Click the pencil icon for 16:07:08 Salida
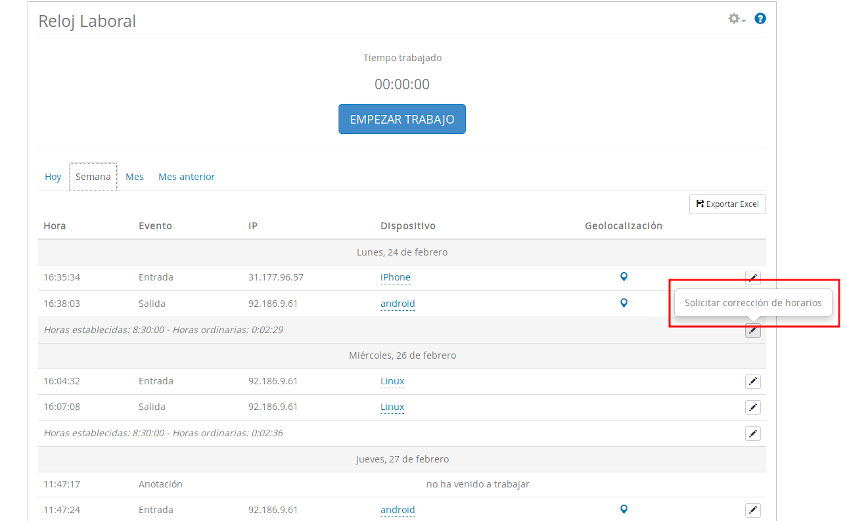Screen dimensions: 847x521 click(753, 407)
